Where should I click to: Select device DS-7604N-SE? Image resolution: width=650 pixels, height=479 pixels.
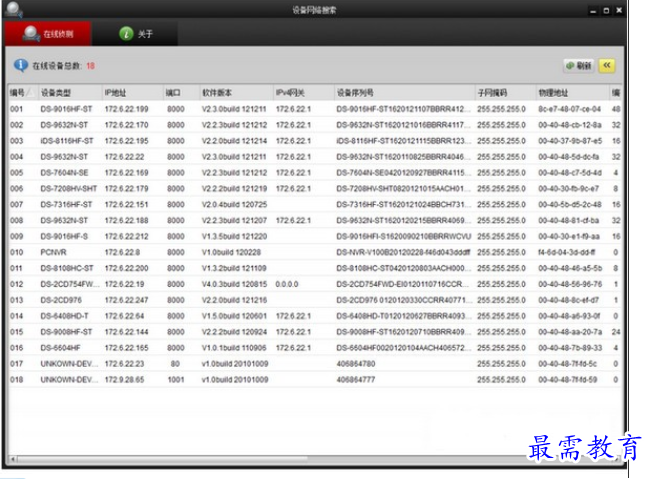(x=64, y=173)
